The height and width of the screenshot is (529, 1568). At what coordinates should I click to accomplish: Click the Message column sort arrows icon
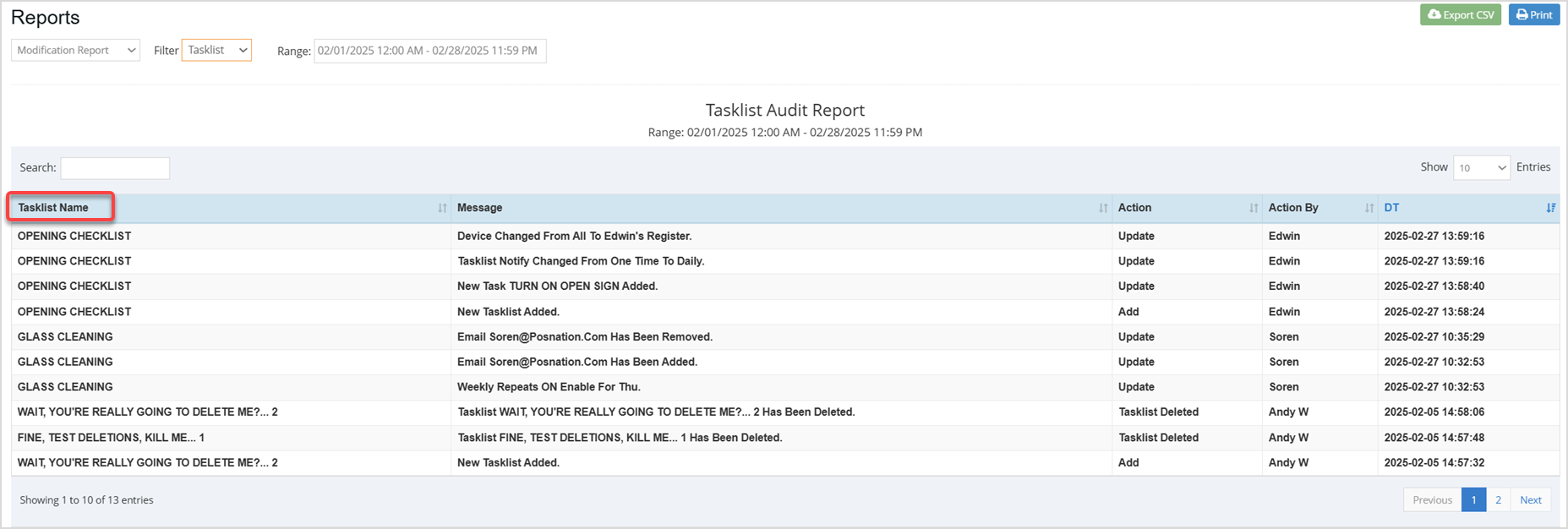point(1103,208)
